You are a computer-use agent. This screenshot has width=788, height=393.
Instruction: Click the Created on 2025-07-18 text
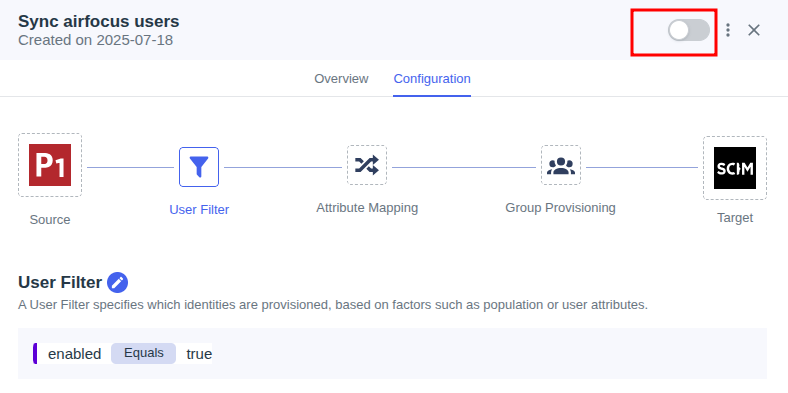95,40
